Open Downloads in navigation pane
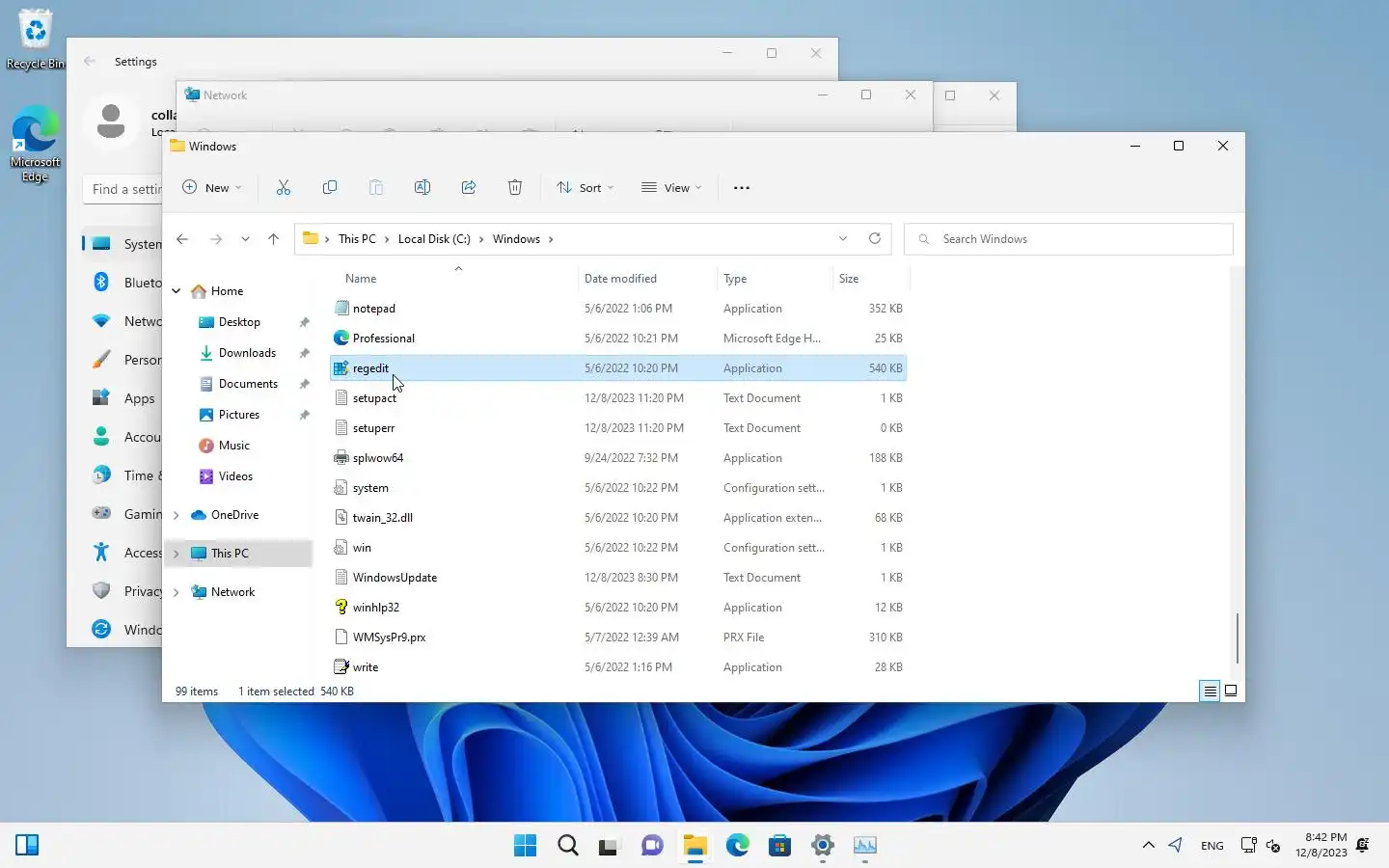1389x868 pixels. tap(247, 353)
